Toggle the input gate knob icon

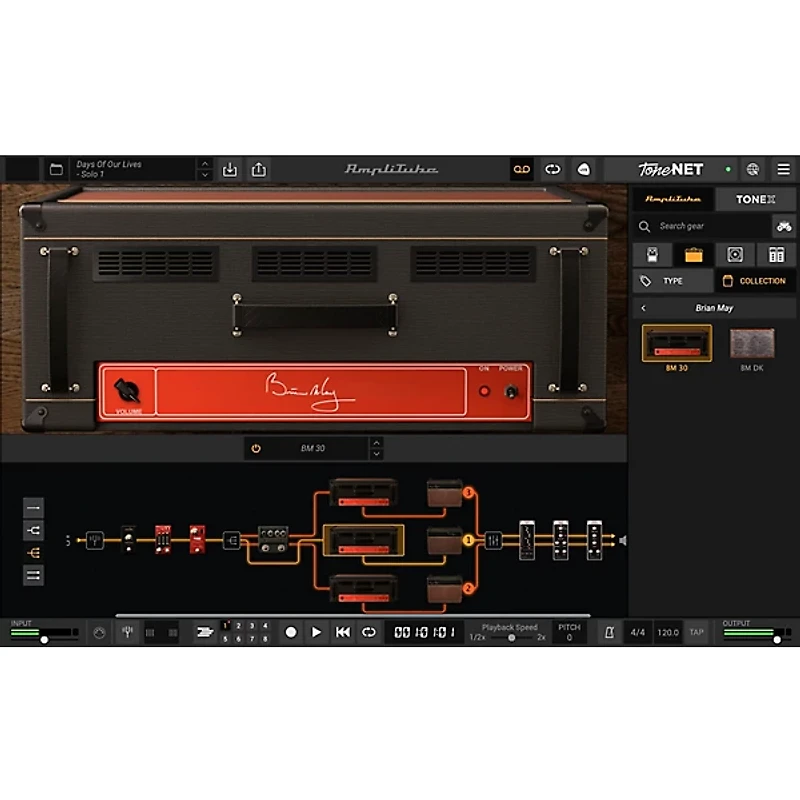99,633
